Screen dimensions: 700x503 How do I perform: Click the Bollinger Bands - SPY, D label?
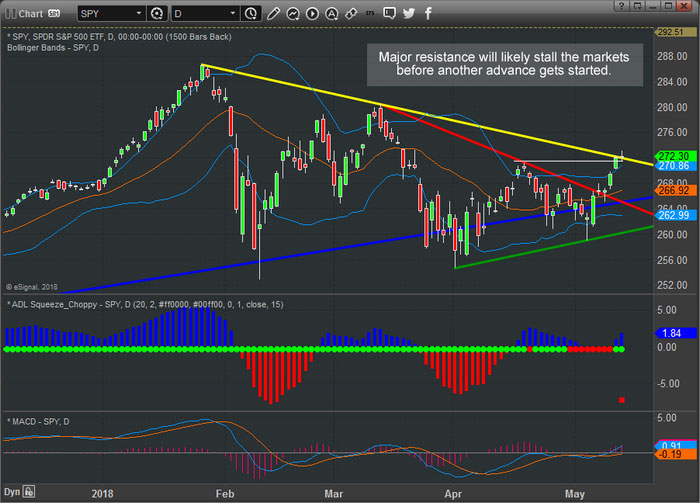[53, 48]
